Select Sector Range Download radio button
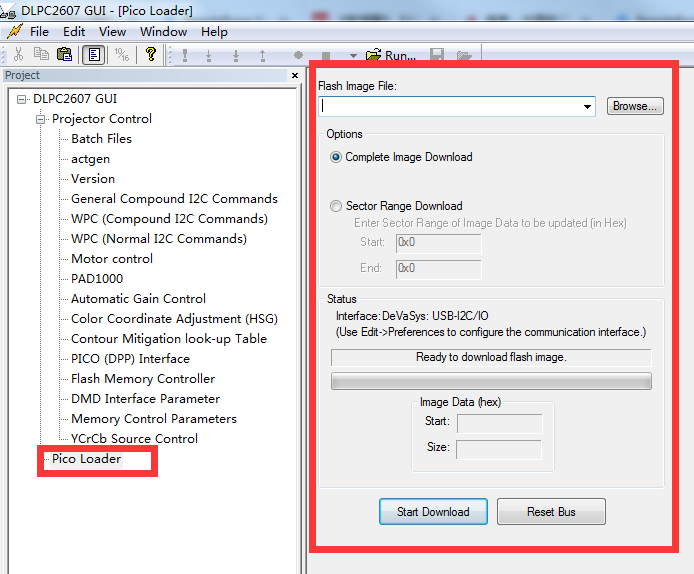Viewport: 694px width, 574px height. coord(336,206)
